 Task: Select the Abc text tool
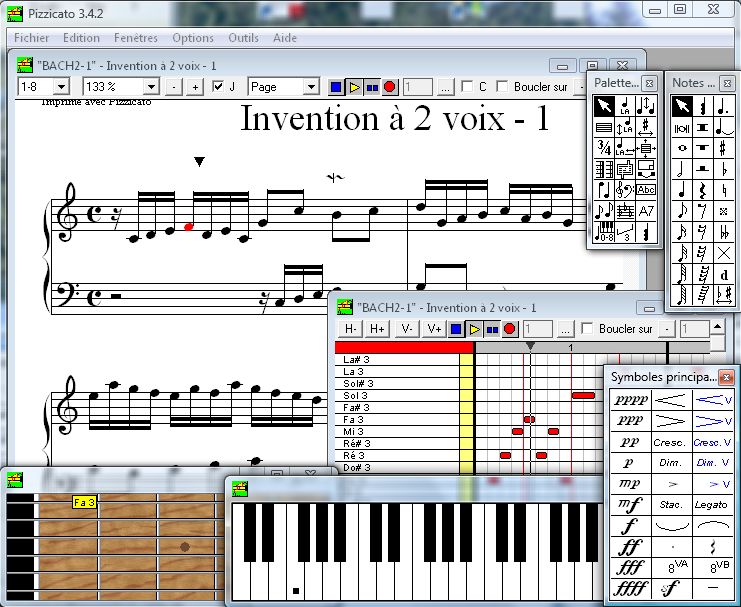click(x=646, y=190)
